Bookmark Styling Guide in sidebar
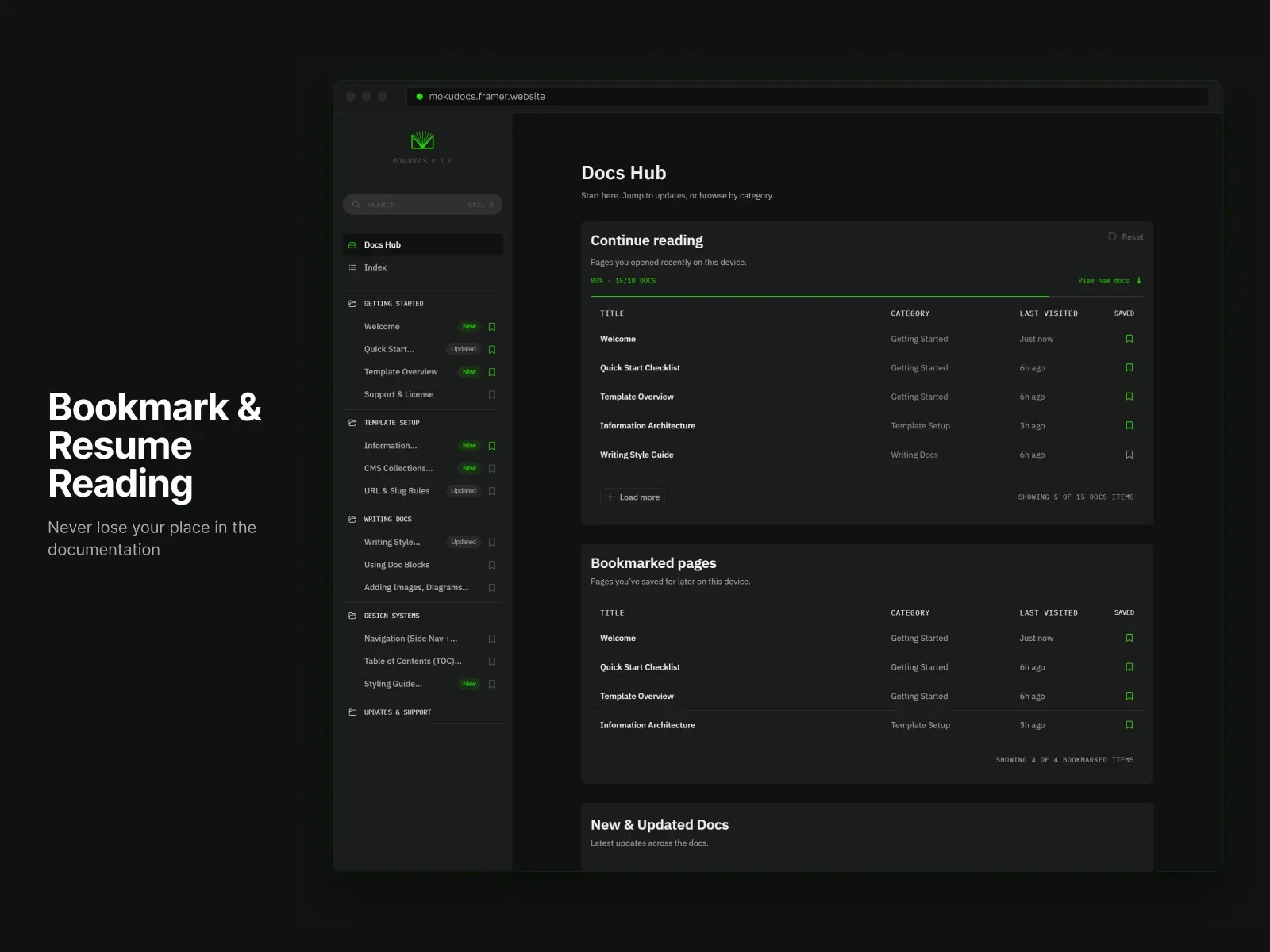This screenshot has height=952, width=1270. [x=492, y=685]
